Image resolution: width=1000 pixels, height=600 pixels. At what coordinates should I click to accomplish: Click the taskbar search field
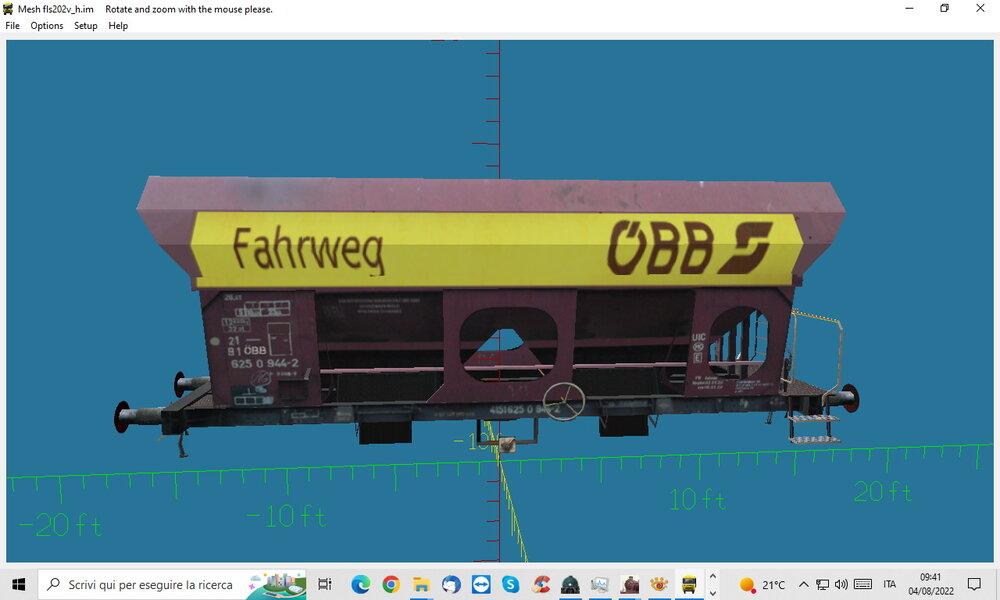pyautogui.click(x=172, y=584)
